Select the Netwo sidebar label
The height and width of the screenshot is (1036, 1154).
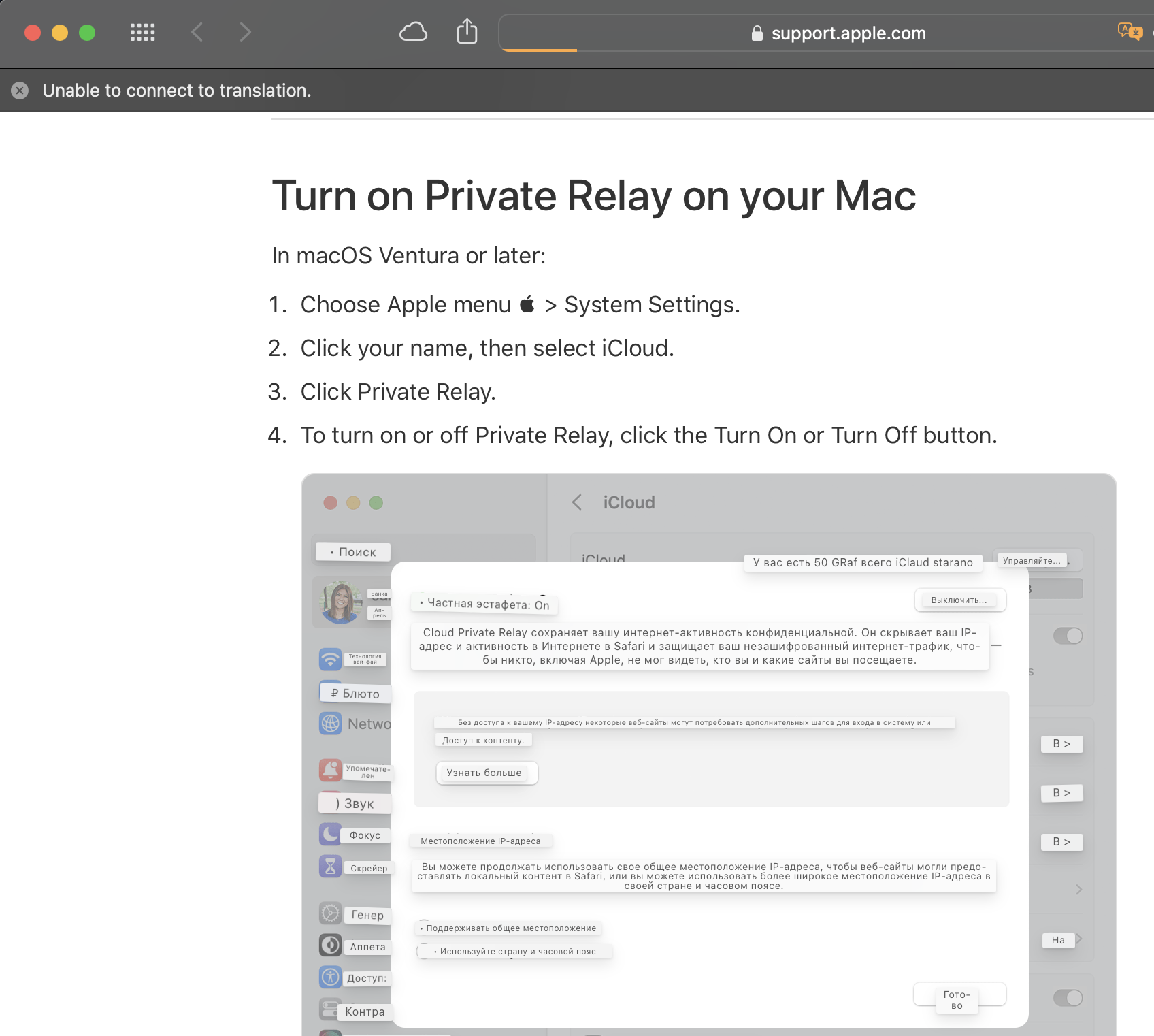[x=369, y=724]
